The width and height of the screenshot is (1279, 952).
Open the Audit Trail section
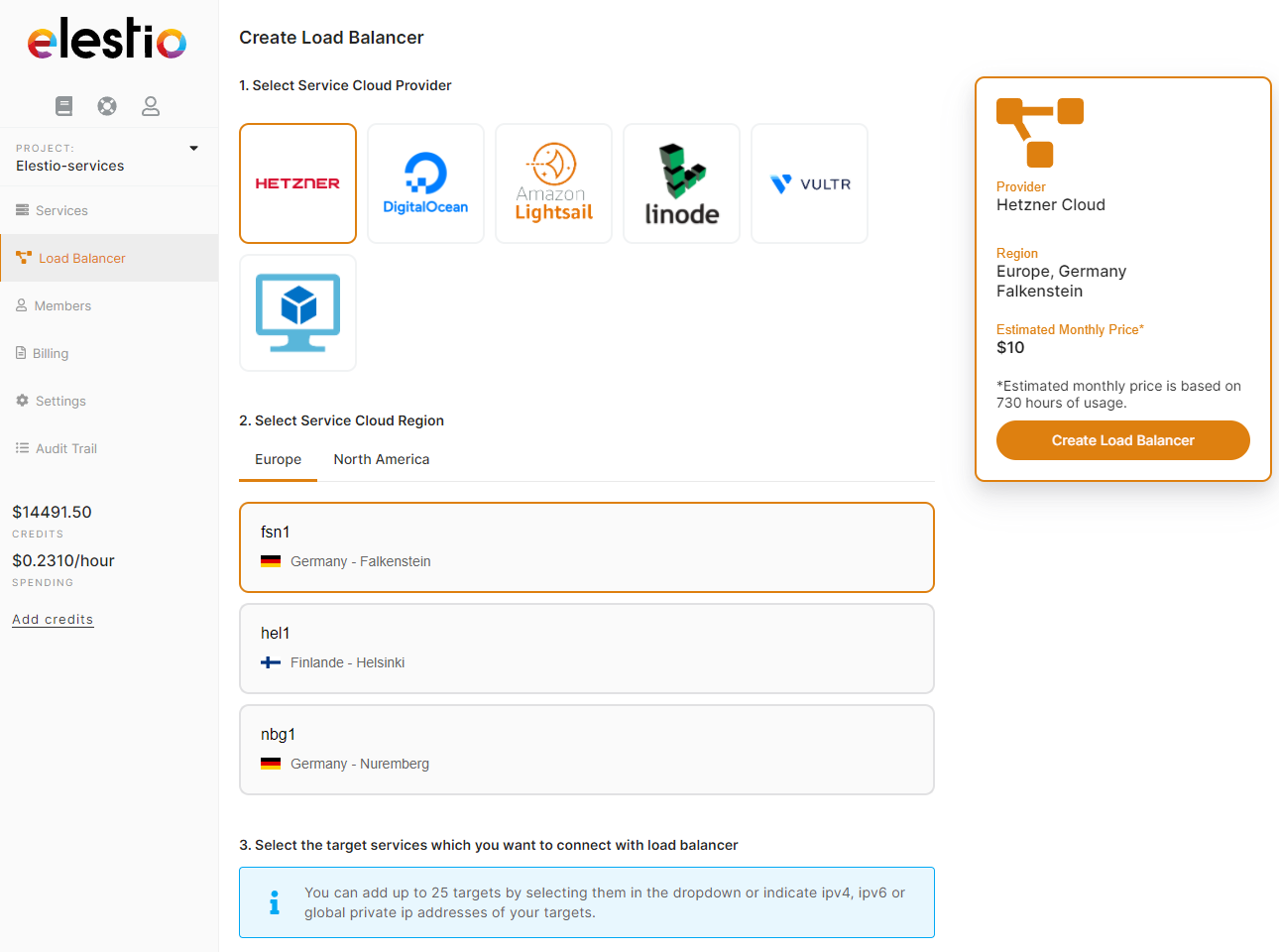point(66,449)
